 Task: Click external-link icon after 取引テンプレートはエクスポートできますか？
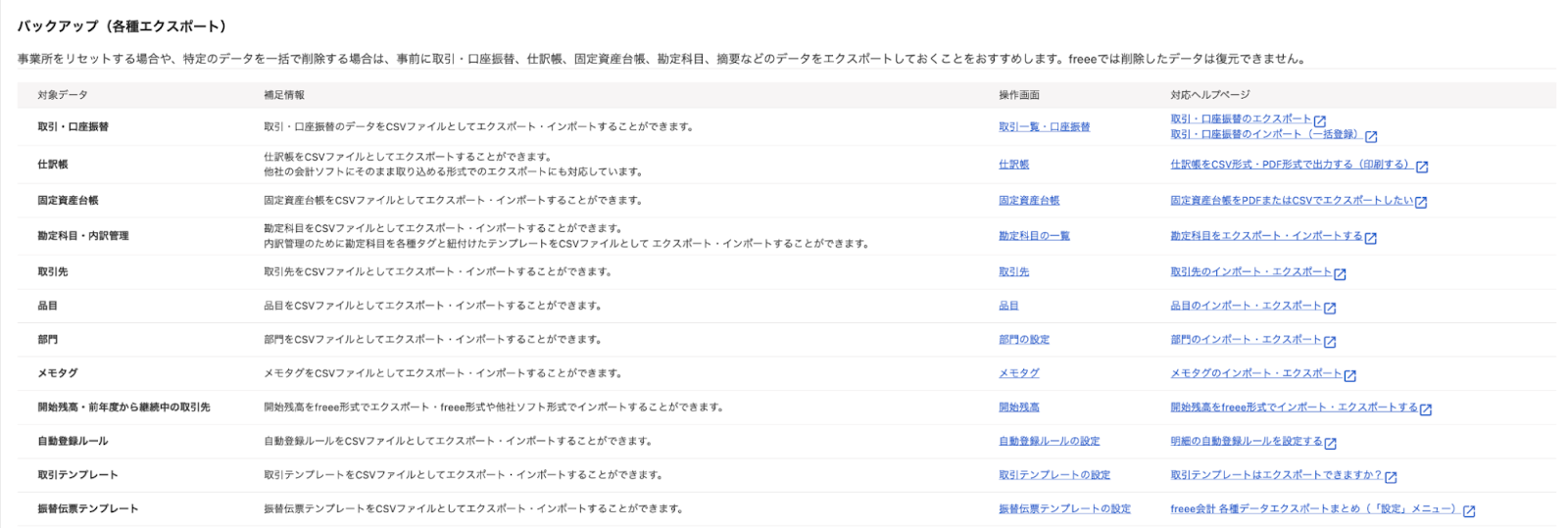tap(1391, 477)
